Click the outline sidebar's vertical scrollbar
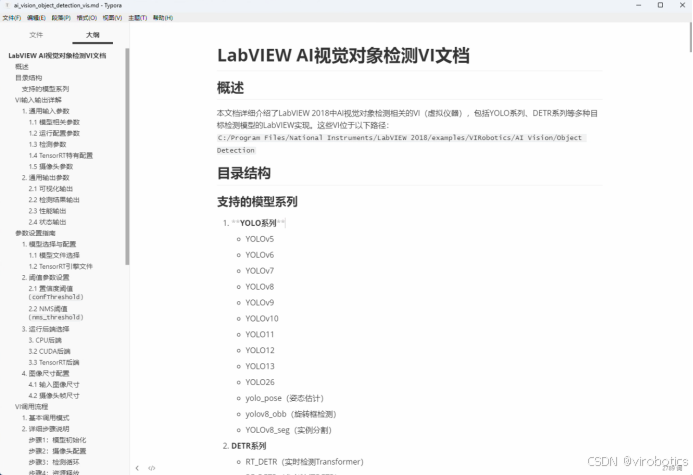The height and width of the screenshot is (475, 693). (x=127, y=156)
